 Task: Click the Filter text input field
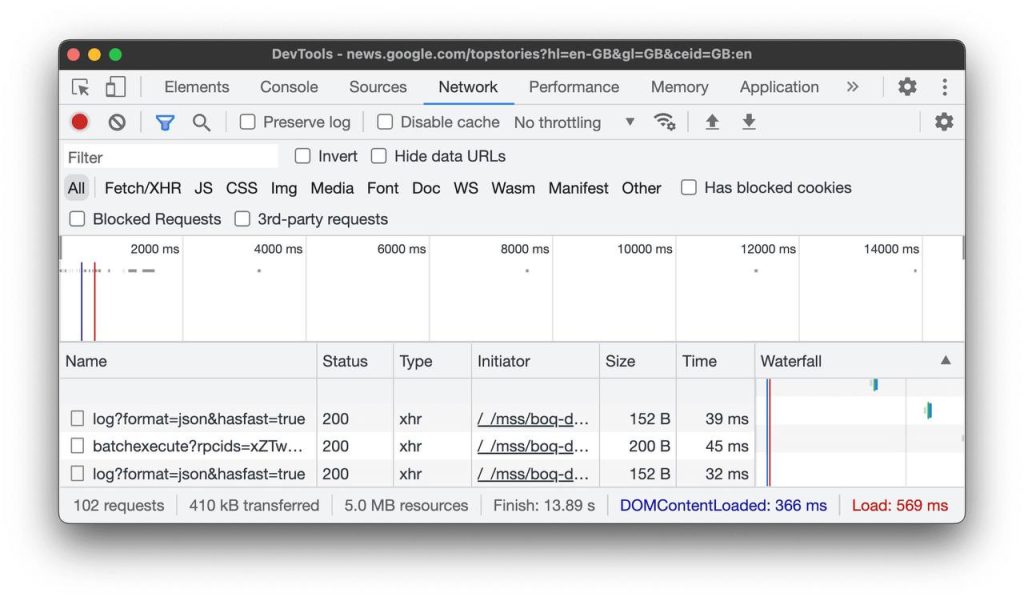point(170,157)
